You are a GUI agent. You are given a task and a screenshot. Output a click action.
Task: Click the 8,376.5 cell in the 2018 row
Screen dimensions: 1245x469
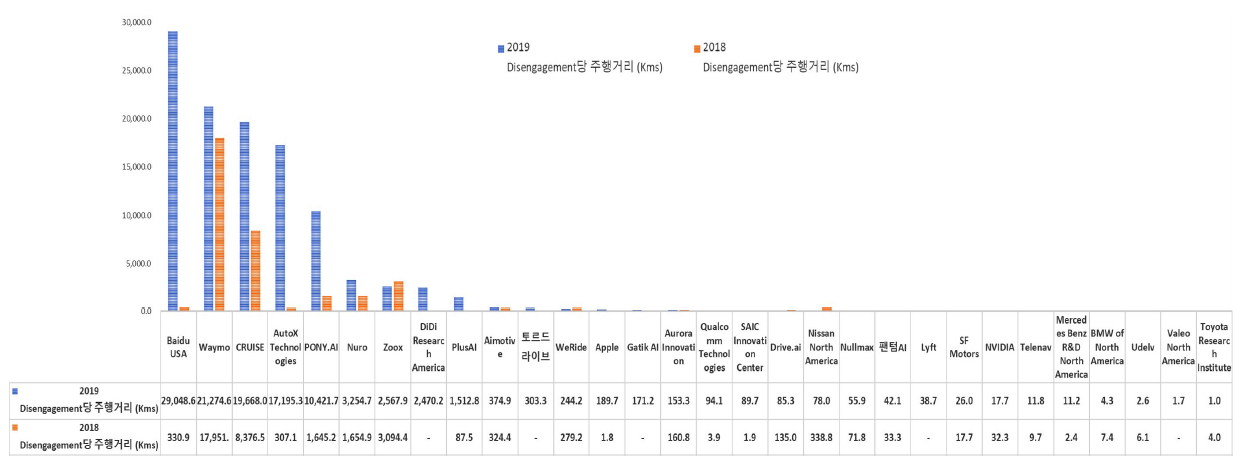[x=250, y=437]
